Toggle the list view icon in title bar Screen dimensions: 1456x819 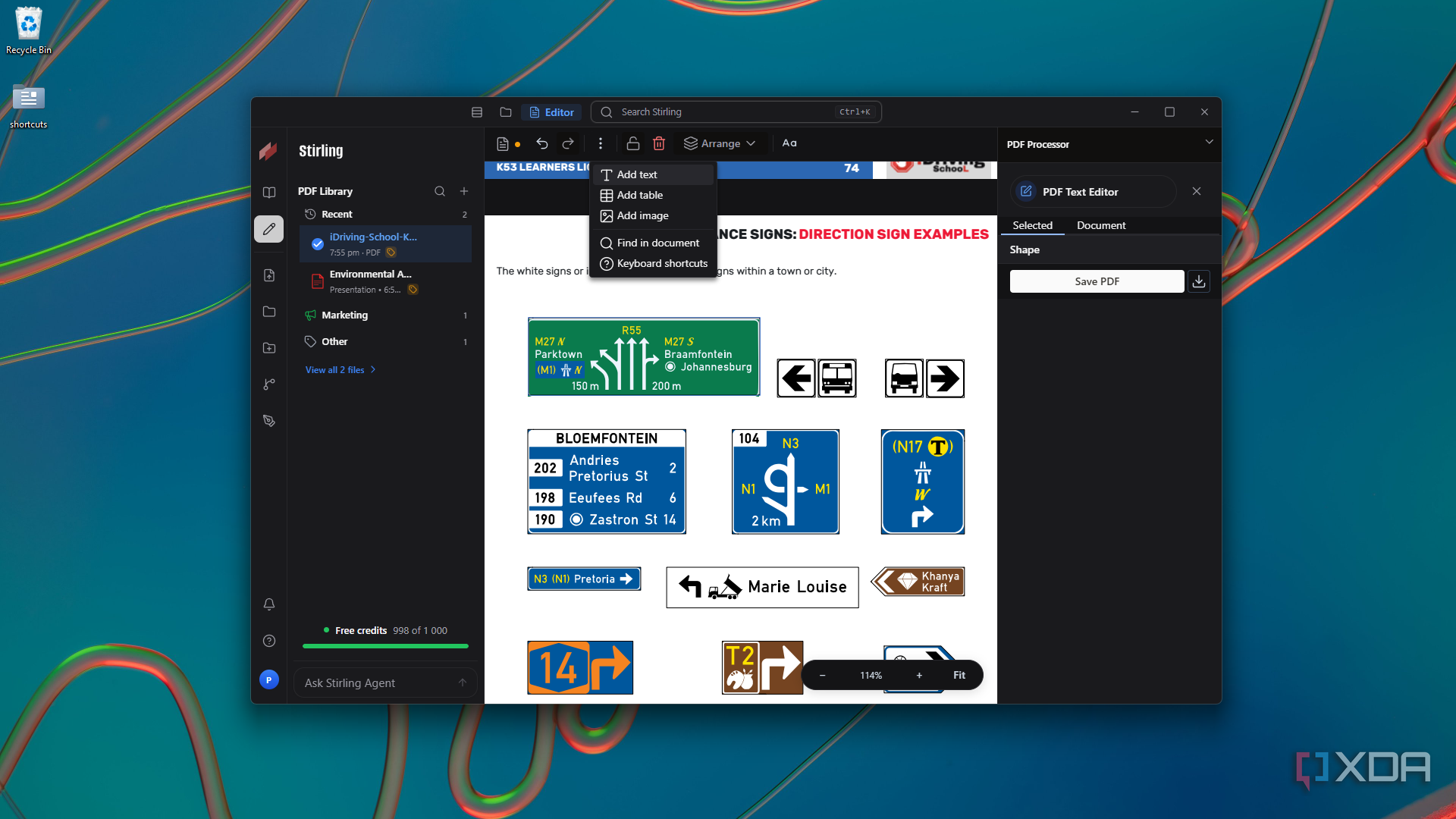477,112
